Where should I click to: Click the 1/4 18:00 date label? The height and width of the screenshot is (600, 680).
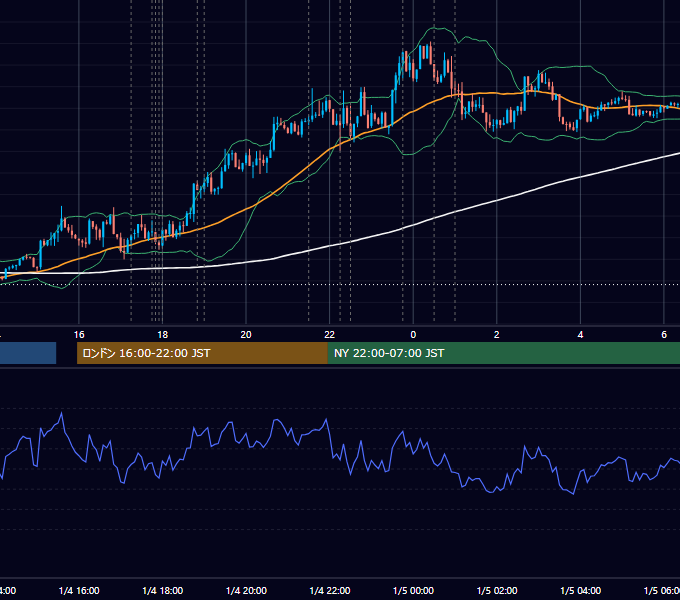163,591
